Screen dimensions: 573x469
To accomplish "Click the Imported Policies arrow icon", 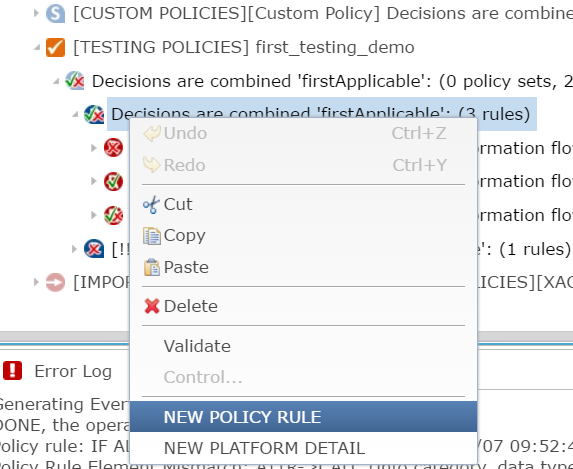I will (56, 283).
